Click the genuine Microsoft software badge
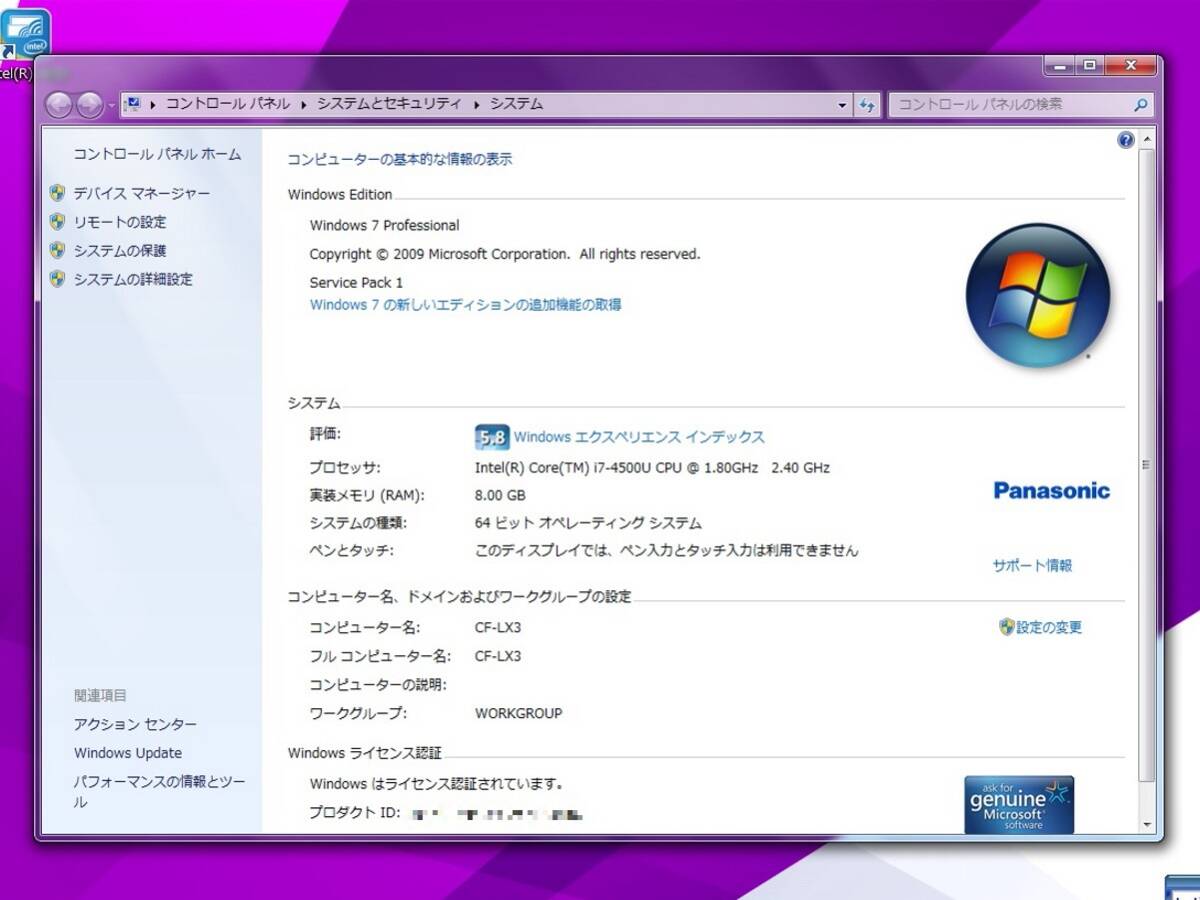 (1018, 804)
